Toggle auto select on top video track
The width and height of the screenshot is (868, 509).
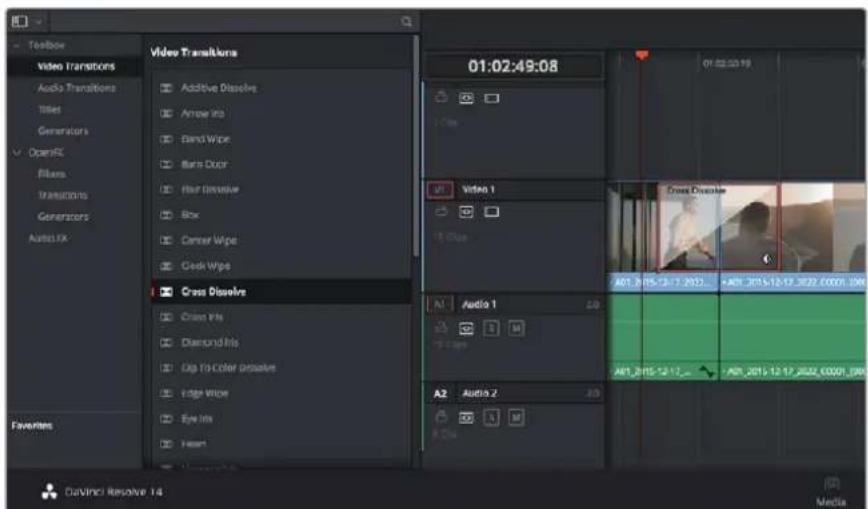[x=466, y=98]
